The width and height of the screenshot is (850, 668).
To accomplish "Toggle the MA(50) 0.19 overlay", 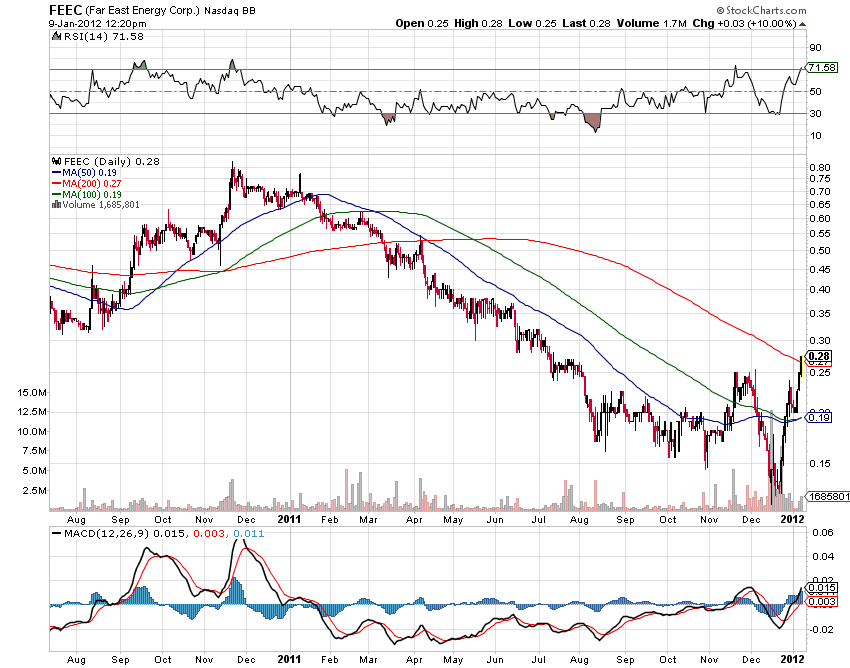I will pyautogui.click(x=85, y=173).
